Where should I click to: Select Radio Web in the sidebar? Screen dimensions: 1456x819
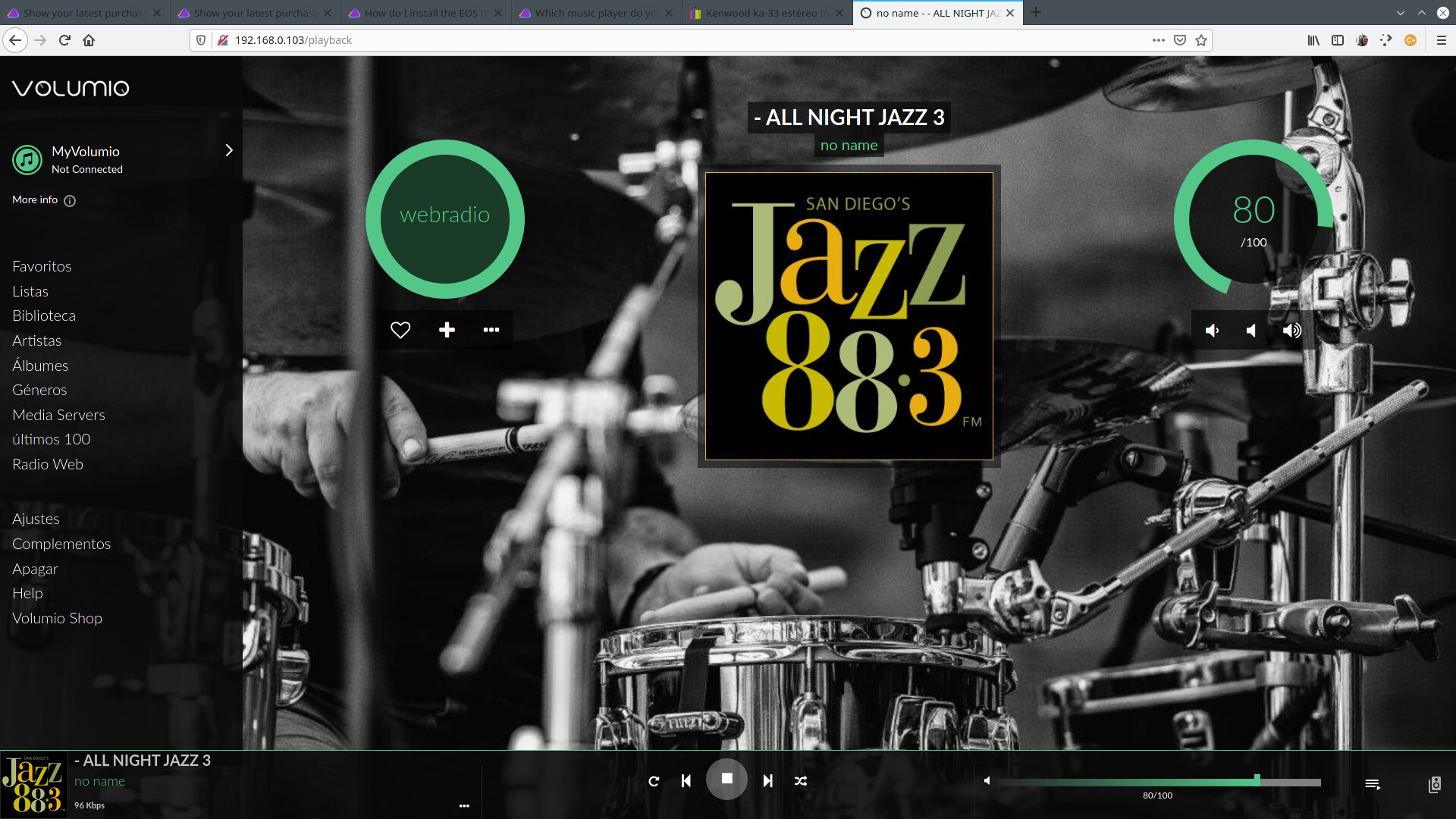tap(47, 463)
